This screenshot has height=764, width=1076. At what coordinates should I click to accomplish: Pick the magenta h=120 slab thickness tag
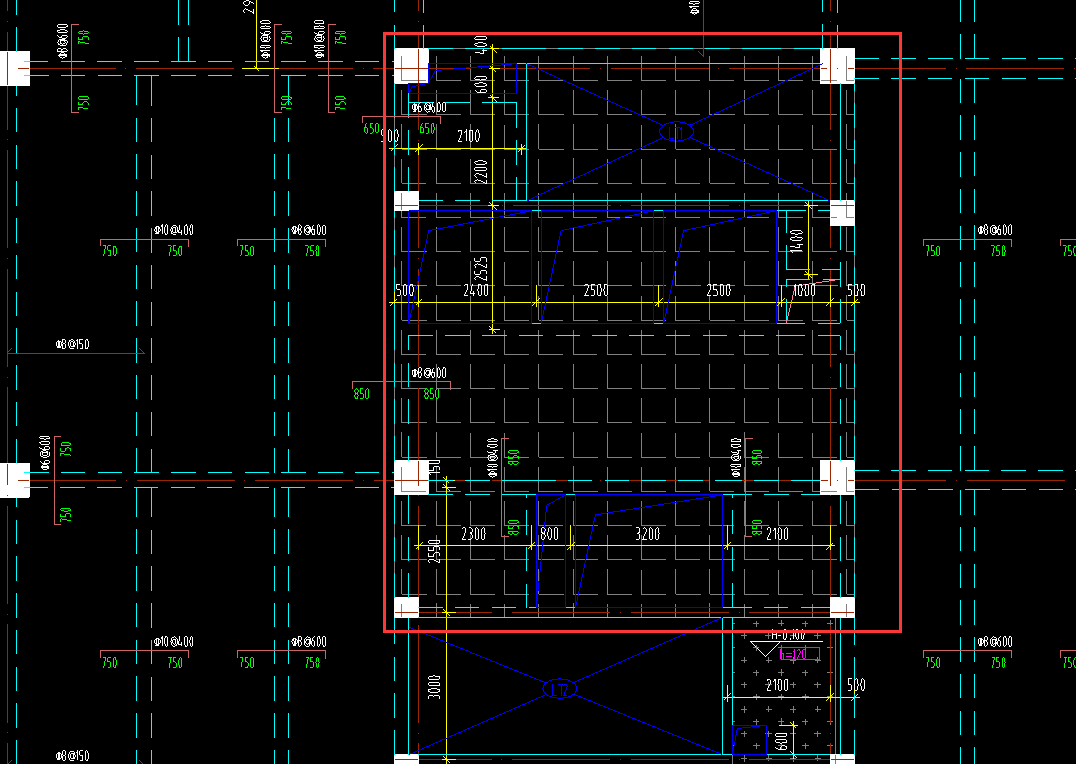tap(799, 654)
